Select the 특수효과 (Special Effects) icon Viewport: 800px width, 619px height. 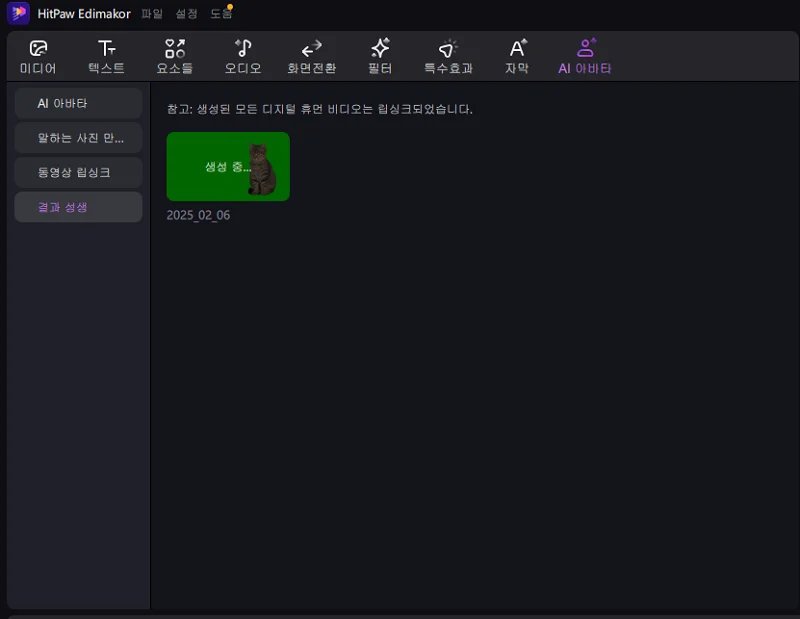448,55
